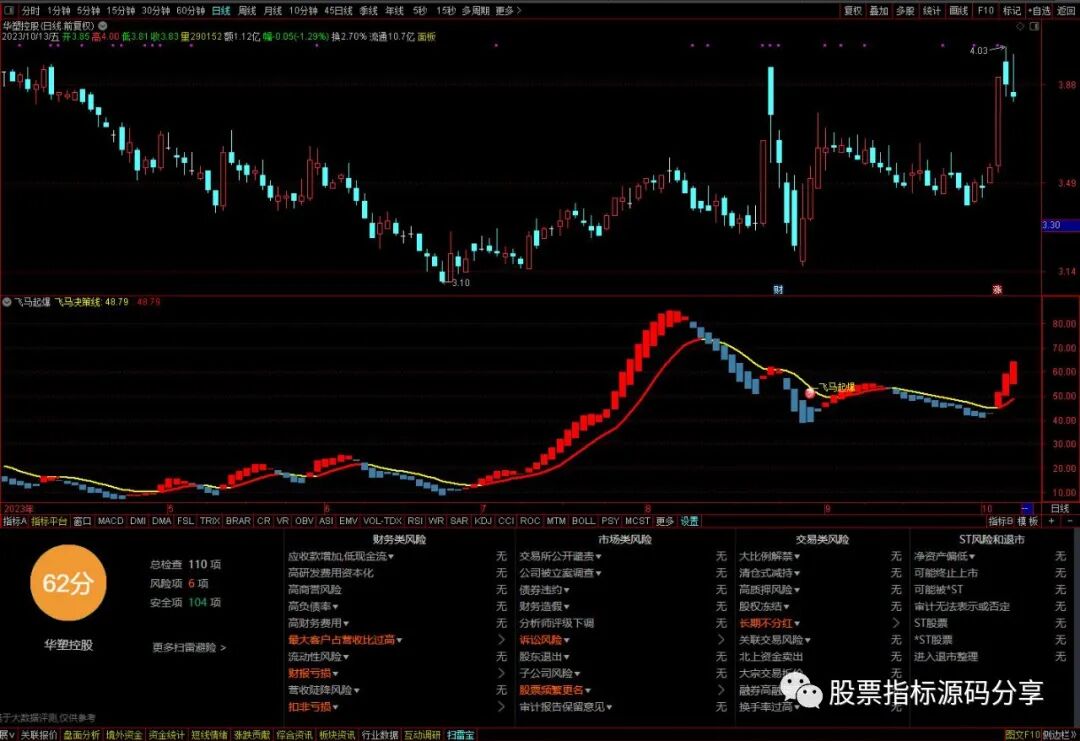Click the round icon before 飞马起爆 indicator name
1080x741 pixels.
(x=7, y=302)
